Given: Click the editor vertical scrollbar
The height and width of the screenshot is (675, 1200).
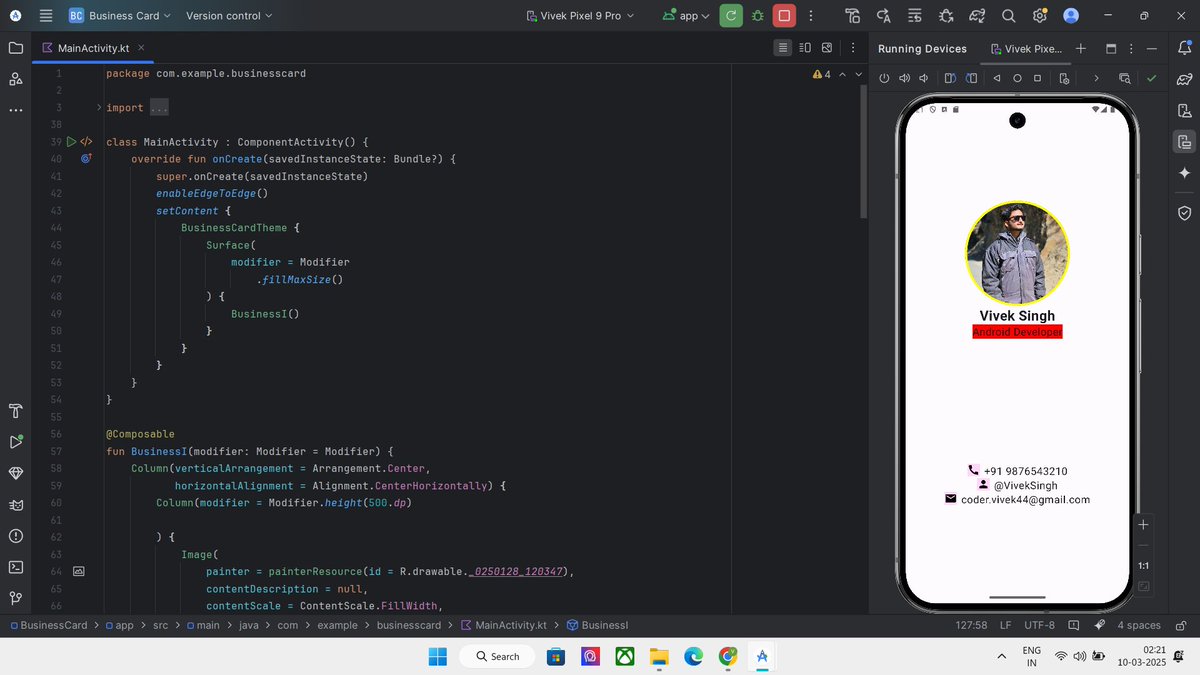Looking at the screenshot, I should pyautogui.click(x=864, y=150).
